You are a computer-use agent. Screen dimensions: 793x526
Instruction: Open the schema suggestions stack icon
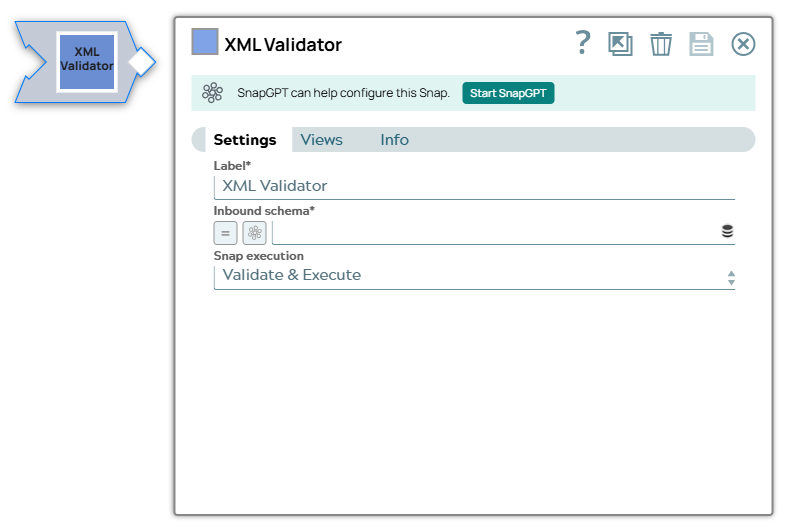(x=727, y=231)
